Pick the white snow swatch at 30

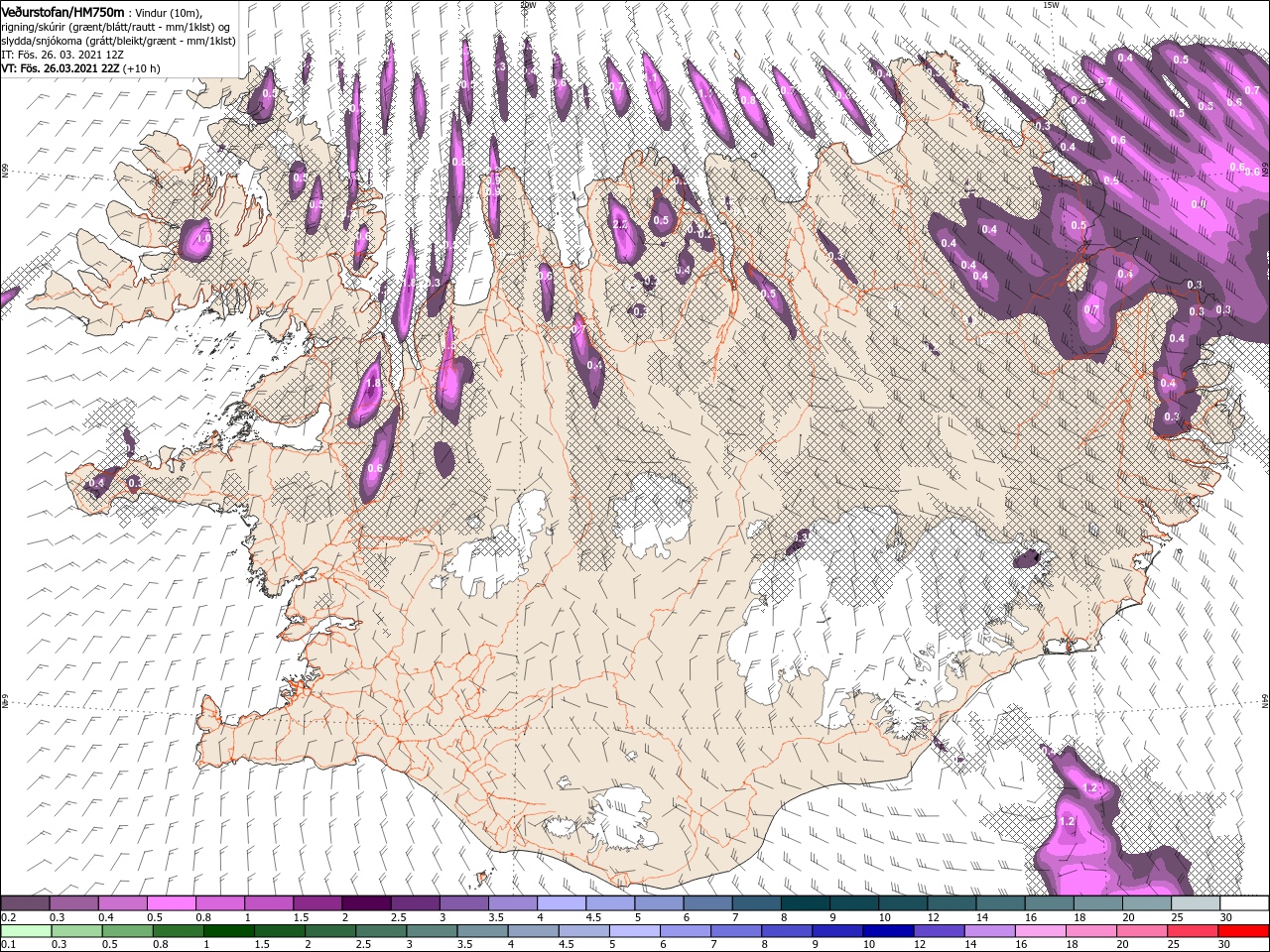point(1245,903)
